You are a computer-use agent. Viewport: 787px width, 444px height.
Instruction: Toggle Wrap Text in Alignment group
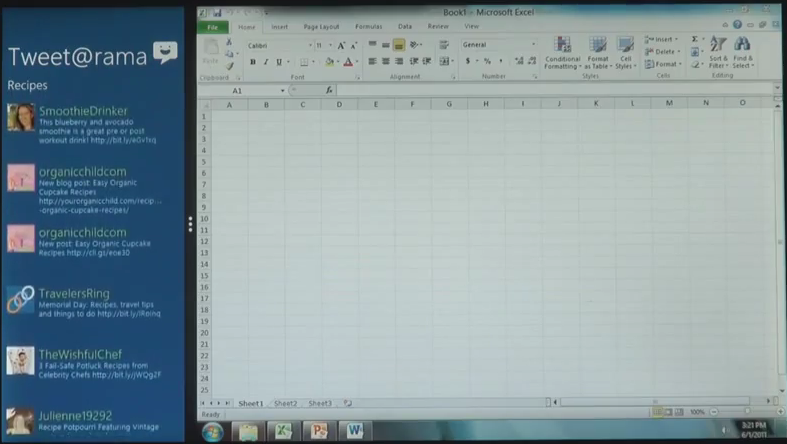click(x=444, y=45)
